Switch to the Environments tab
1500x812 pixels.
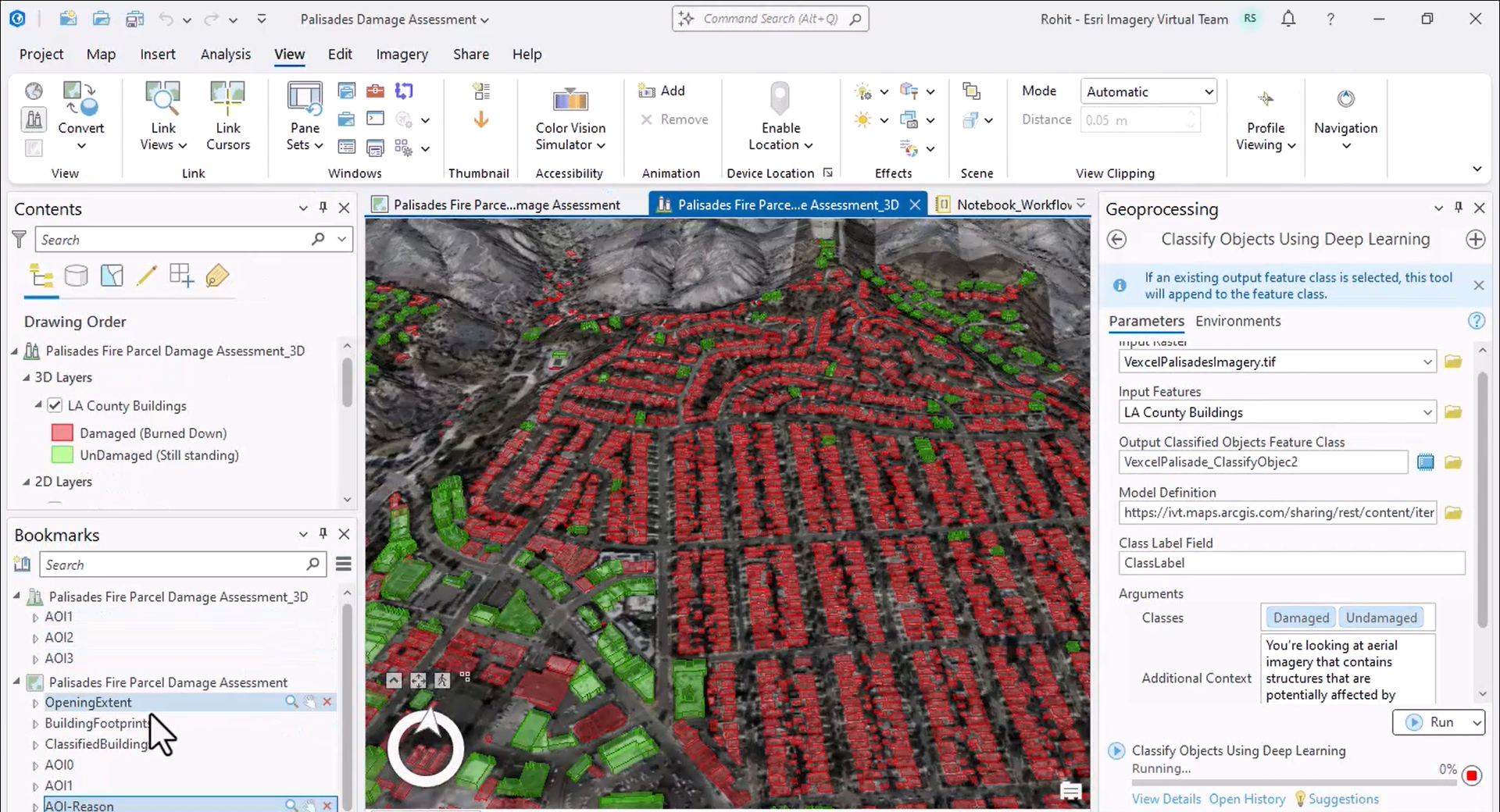pyautogui.click(x=1237, y=321)
